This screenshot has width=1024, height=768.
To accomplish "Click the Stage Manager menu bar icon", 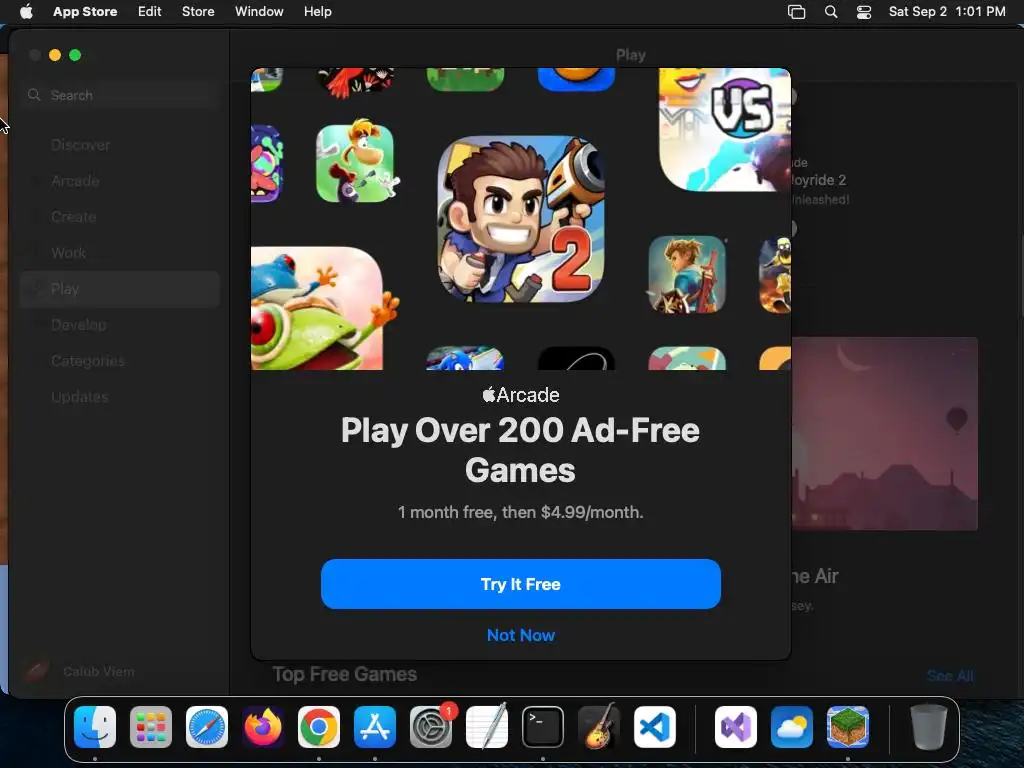I will click(x=796, y=11).
